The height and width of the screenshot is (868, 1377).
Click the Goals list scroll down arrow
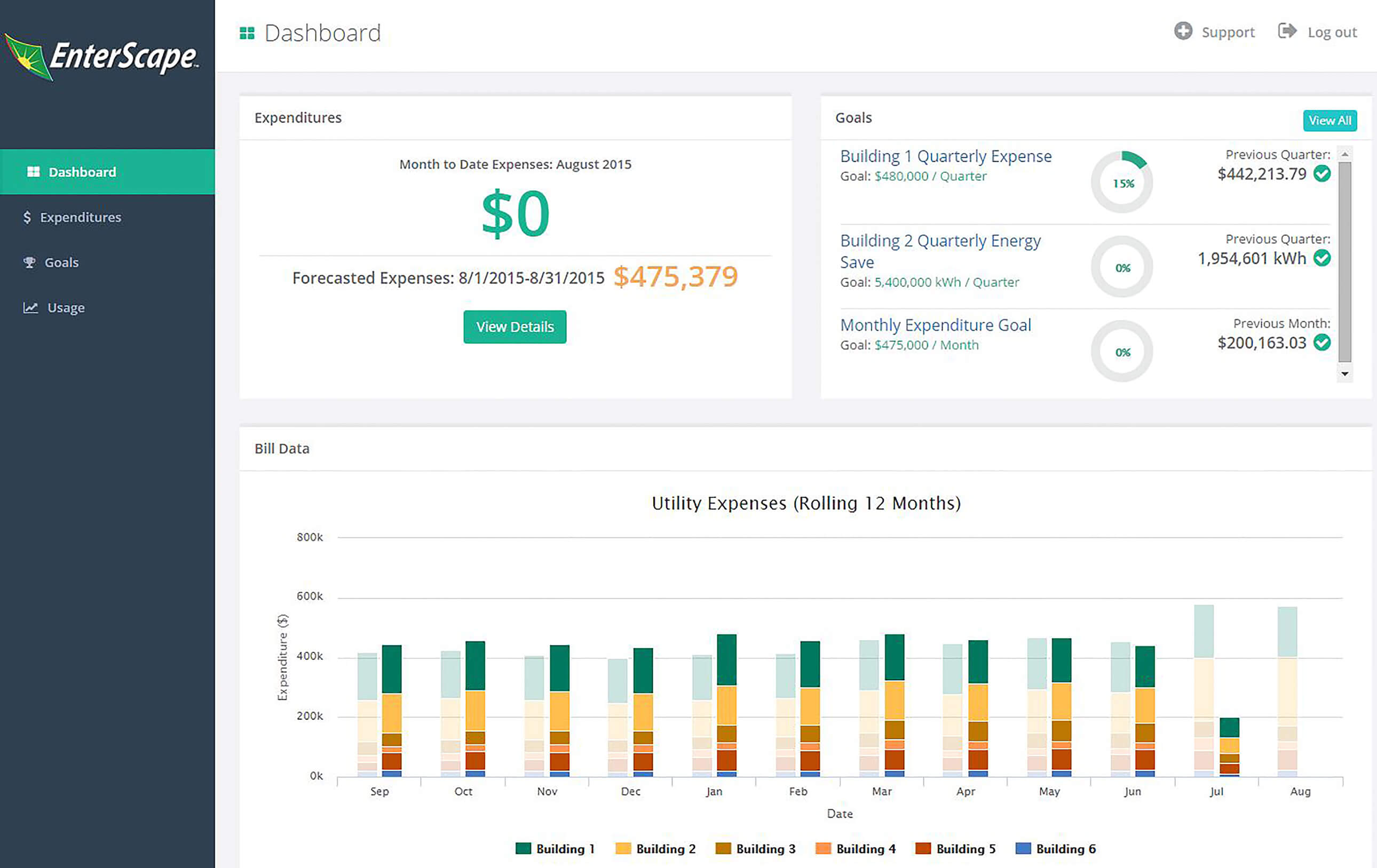pyautogui.click(x=1345, y=373)
